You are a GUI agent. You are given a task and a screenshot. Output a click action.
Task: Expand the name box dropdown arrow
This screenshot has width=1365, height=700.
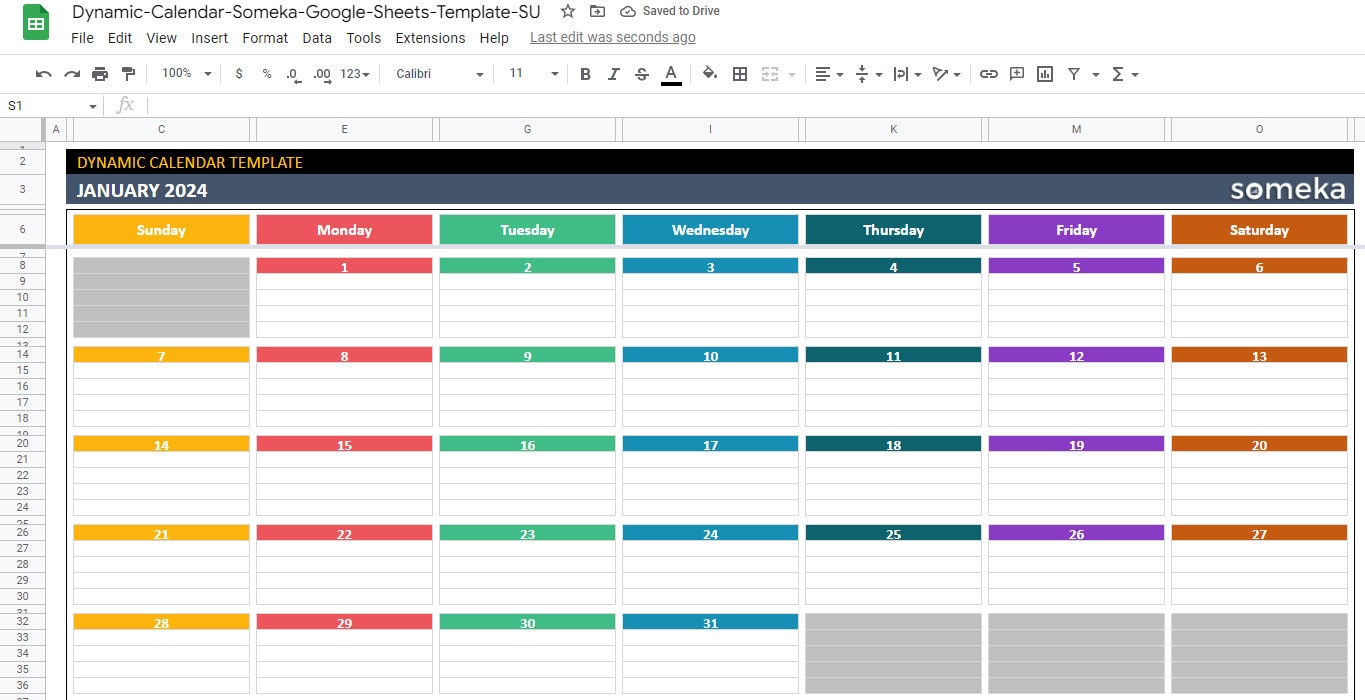(x=93, y=106)
